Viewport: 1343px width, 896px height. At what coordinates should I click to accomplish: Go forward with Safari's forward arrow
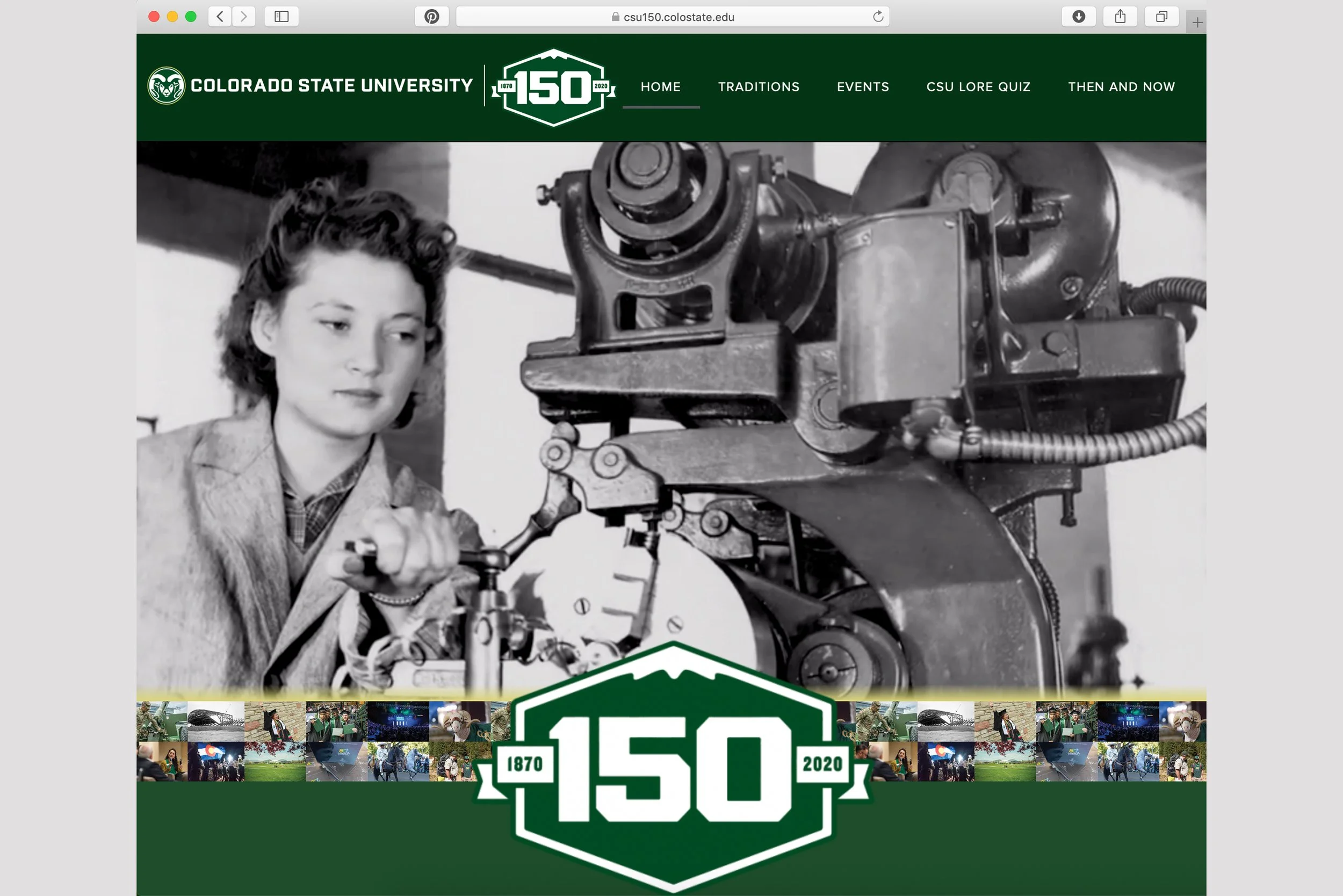click(244, 17)
